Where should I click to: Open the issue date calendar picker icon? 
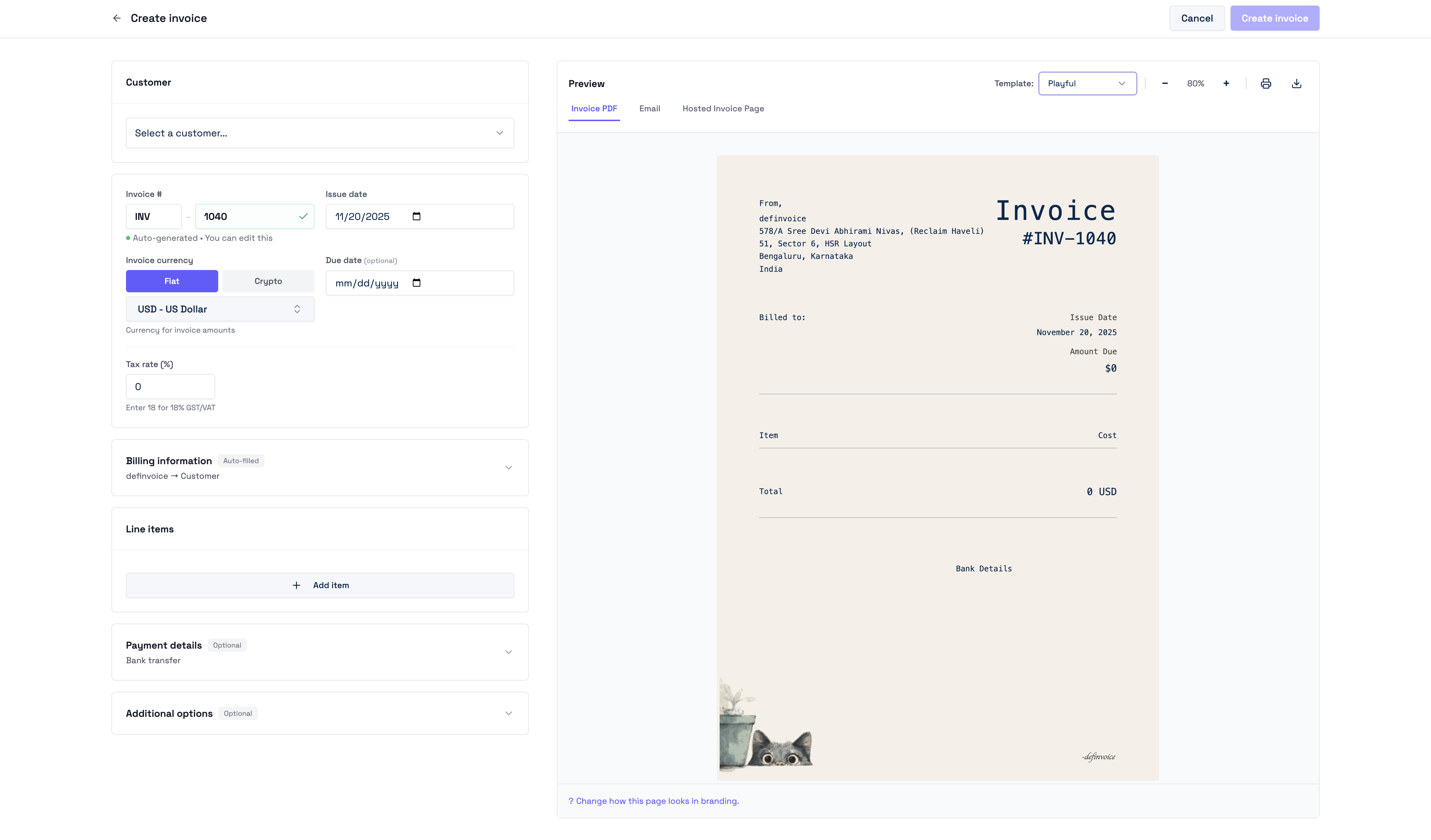(416, 216)
